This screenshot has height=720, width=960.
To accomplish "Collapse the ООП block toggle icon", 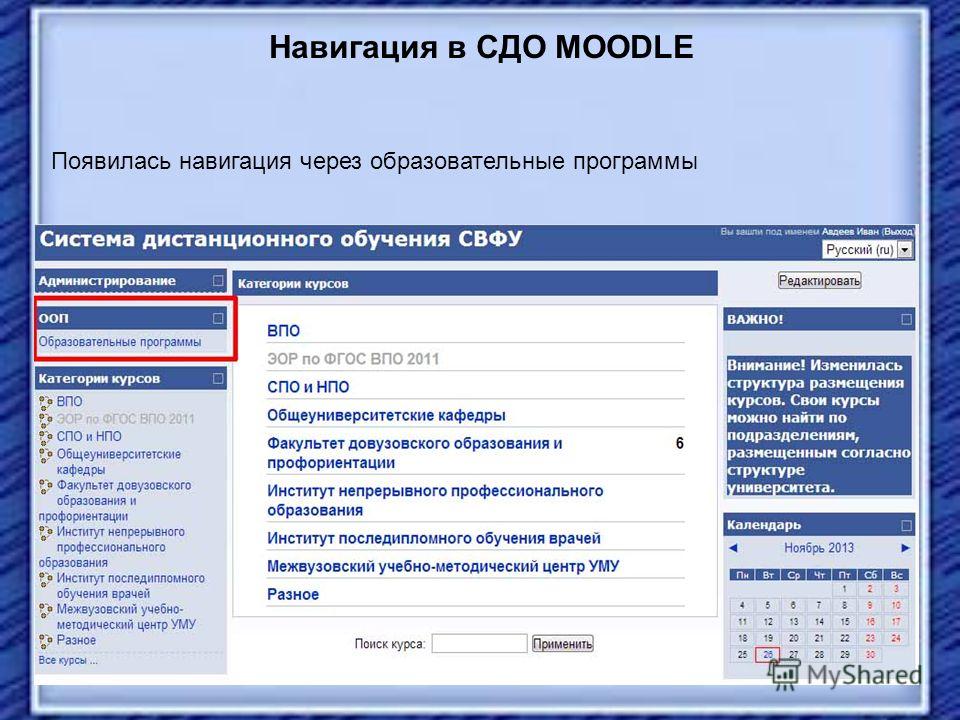I will (x=218, y=318).
